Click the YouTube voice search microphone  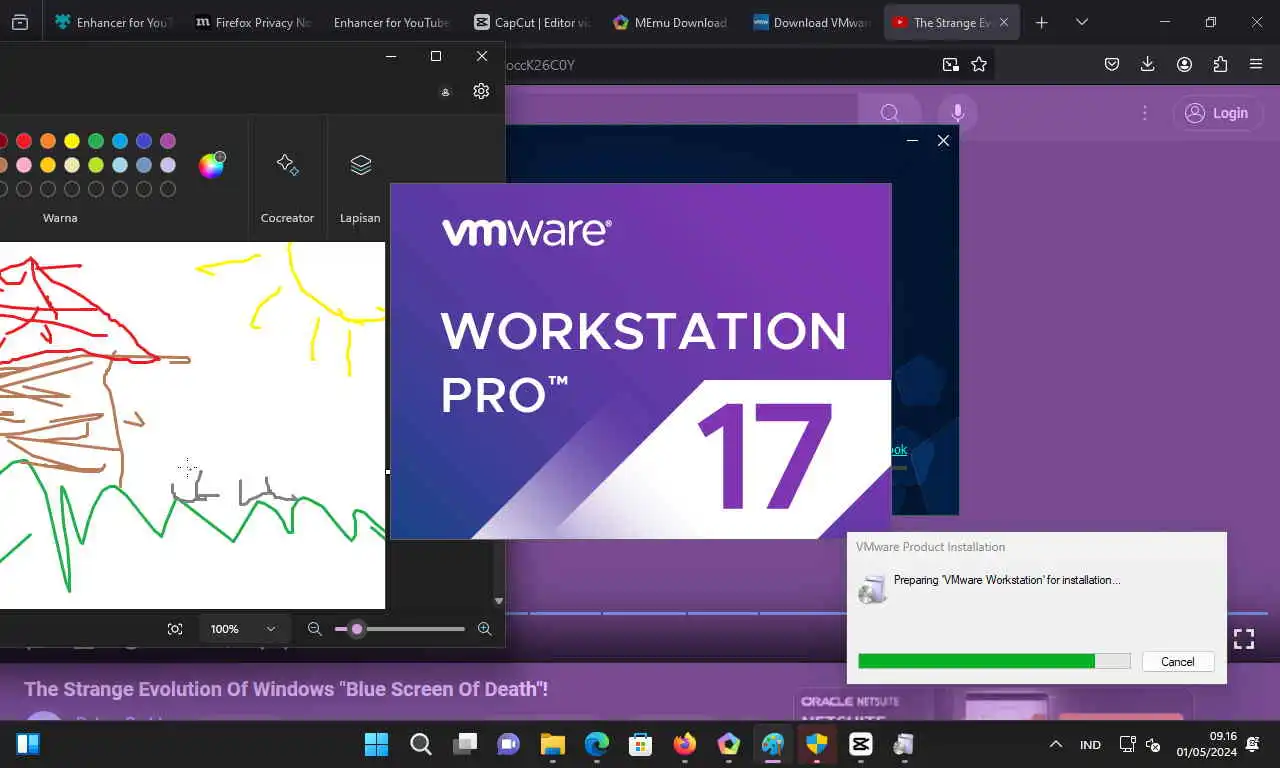[x=957, y=113]
